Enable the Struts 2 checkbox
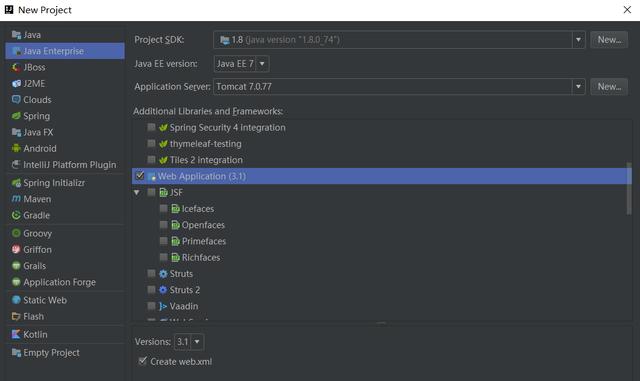Image resolution: width=640 pixels, height=381 pixels. pos(151,290)
